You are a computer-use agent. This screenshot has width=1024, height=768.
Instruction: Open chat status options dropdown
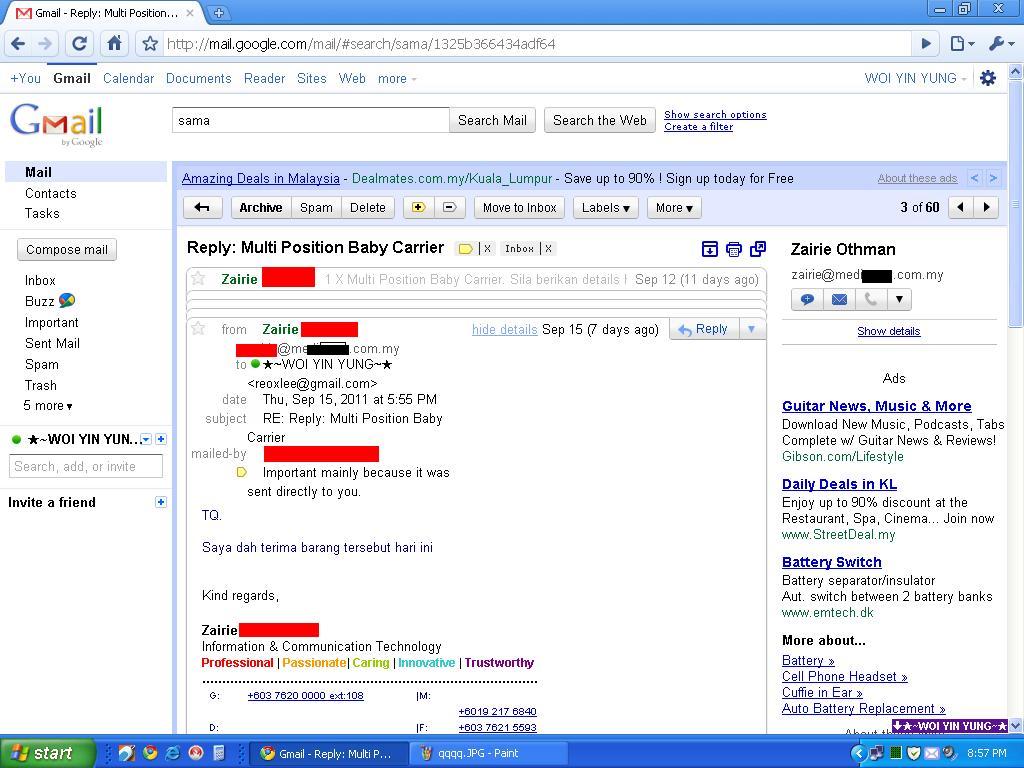point(146,440)
